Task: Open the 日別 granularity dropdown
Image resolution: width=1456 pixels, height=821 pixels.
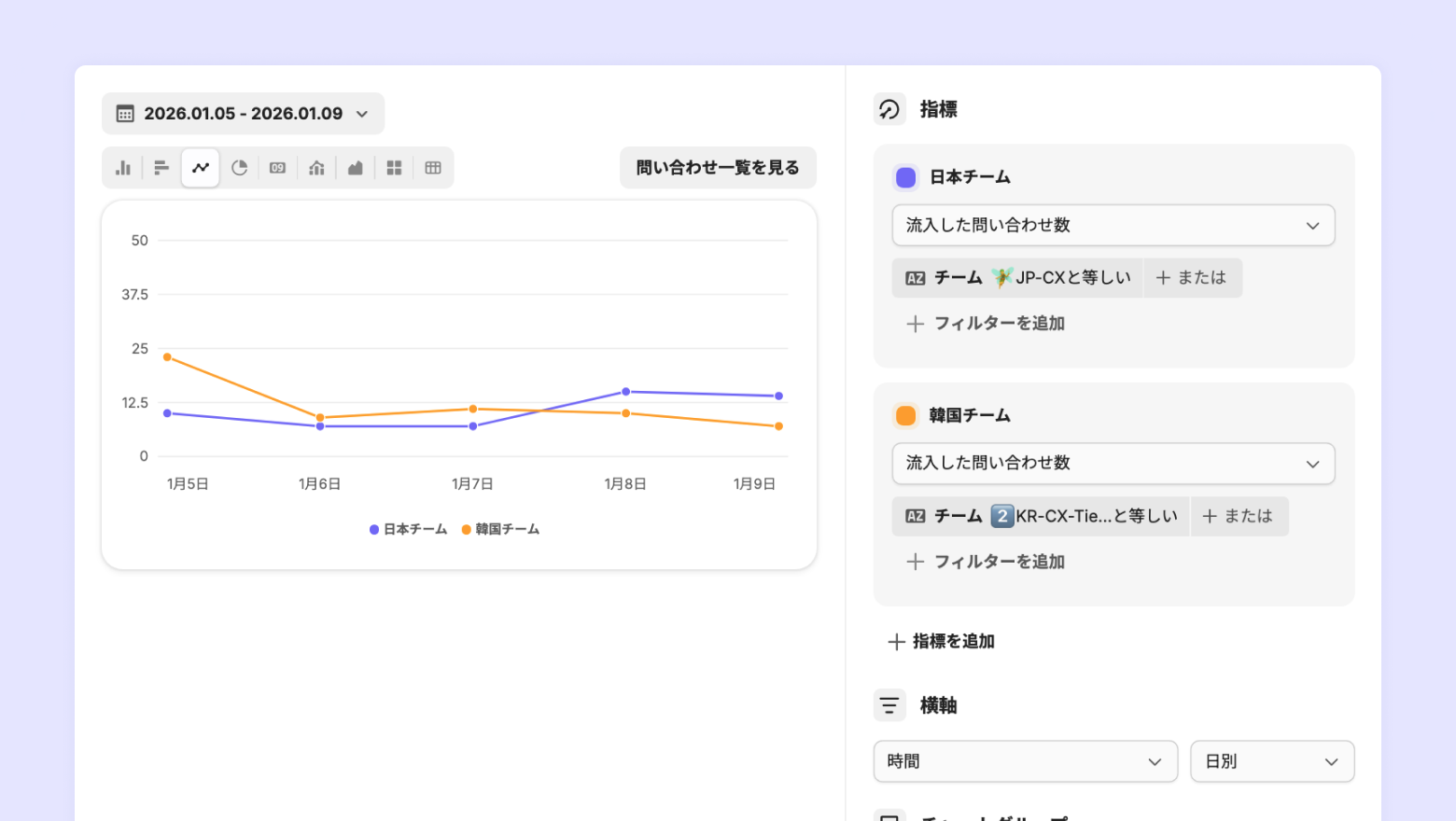Action: pyautogui.click(x=1271, y=761)
